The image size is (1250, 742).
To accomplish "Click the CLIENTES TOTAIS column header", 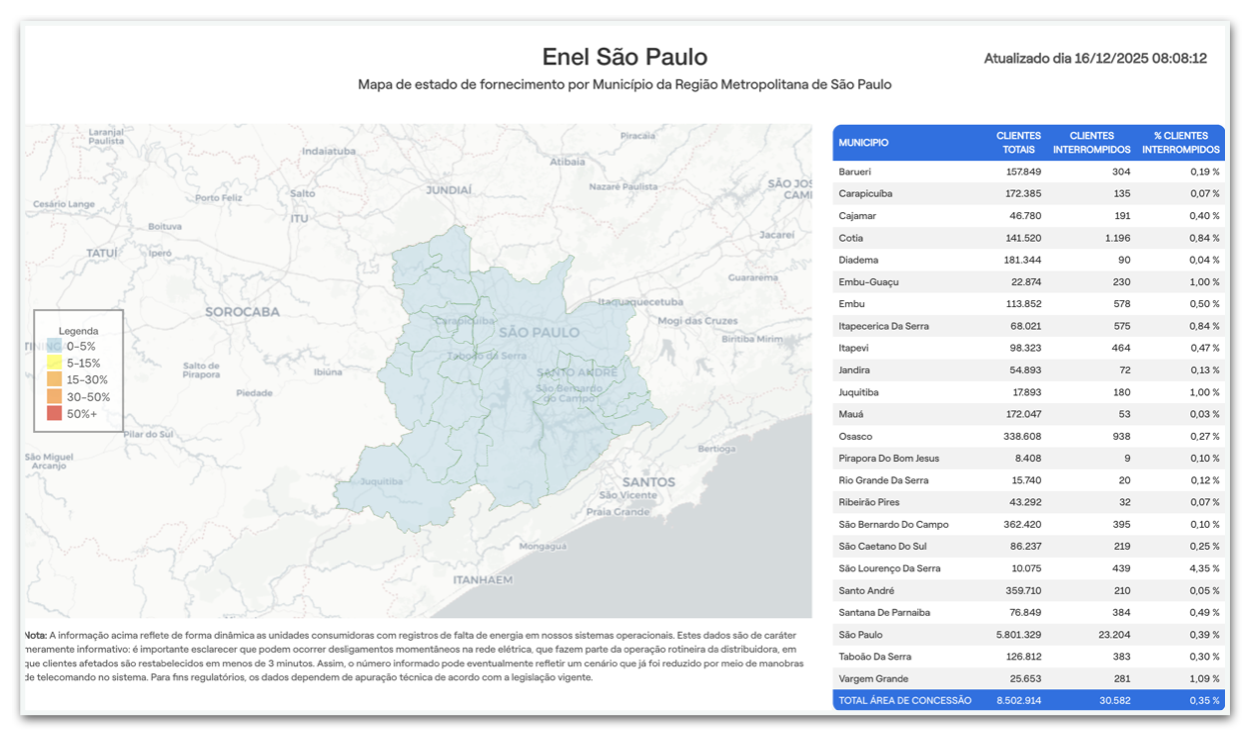I will point(1018,143).
